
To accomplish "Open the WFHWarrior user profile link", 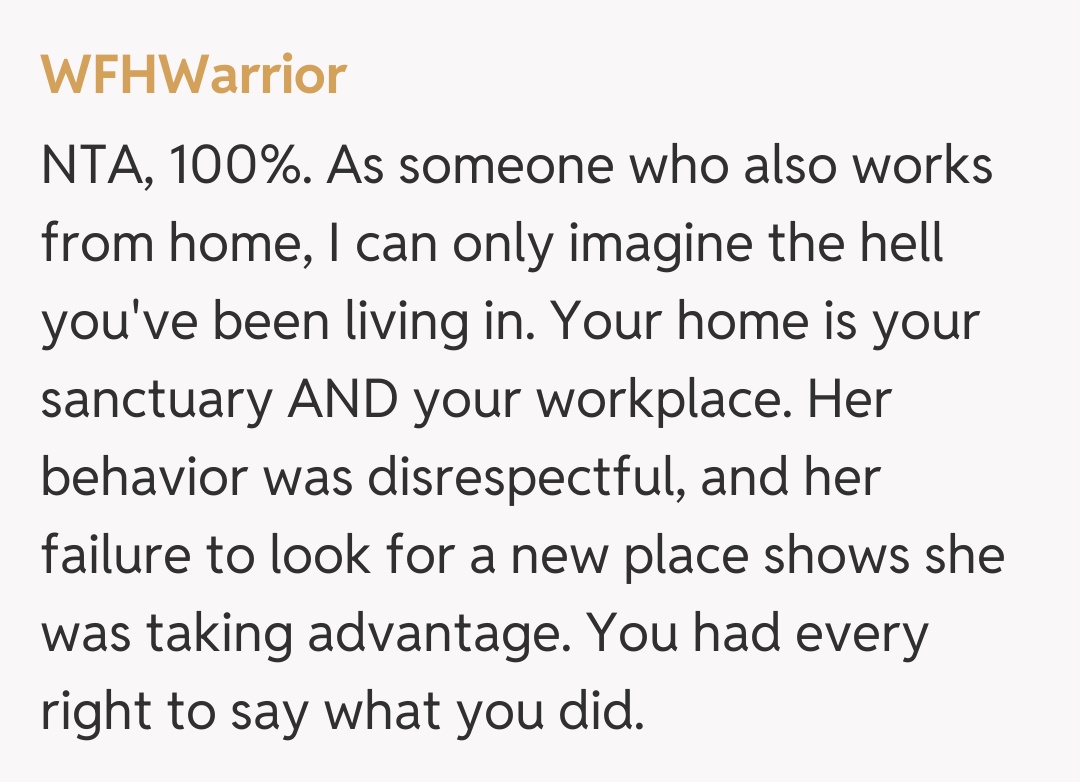I will (194, 75).
